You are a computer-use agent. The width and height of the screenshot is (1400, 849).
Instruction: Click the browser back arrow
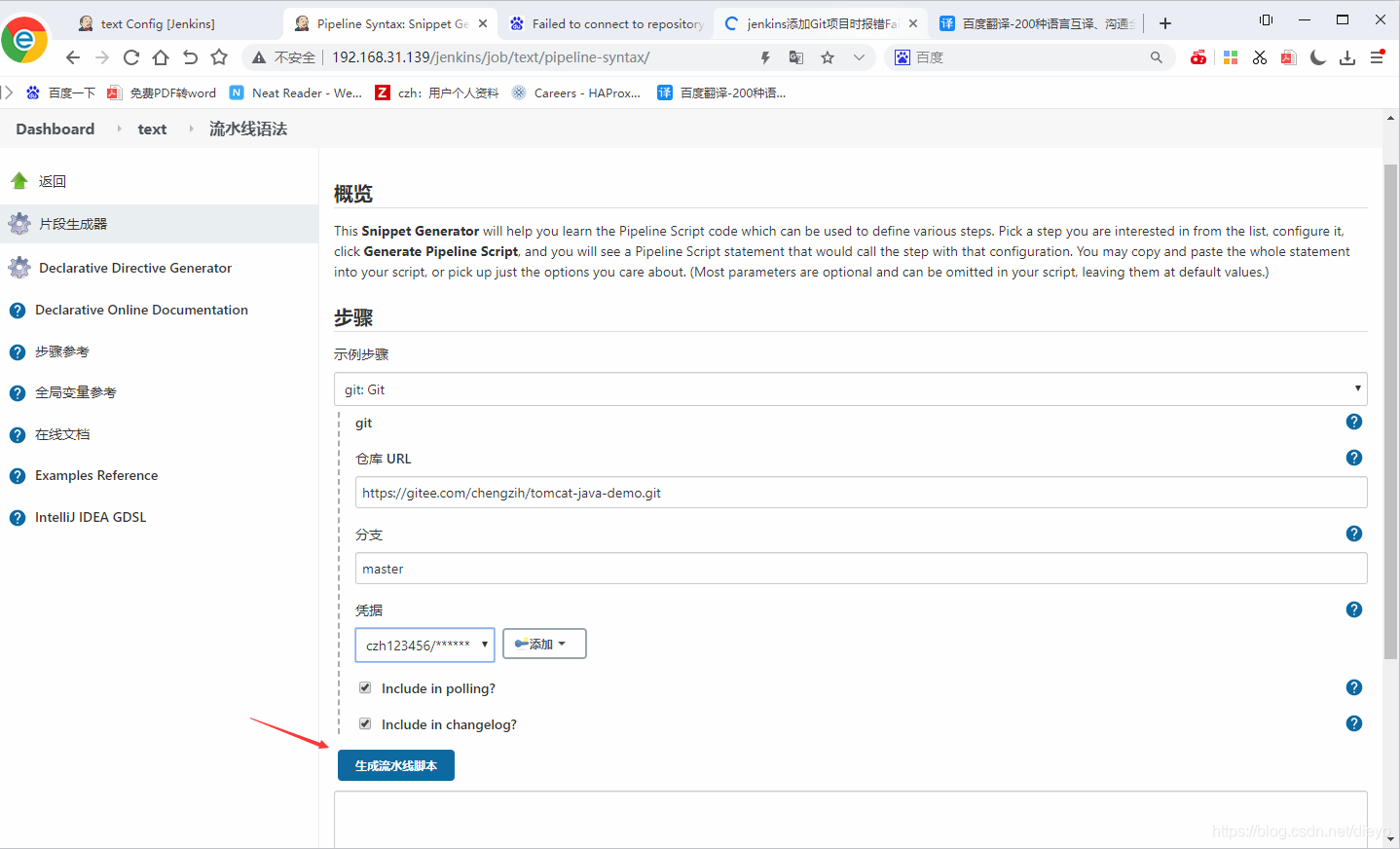[x=73, y=57]
